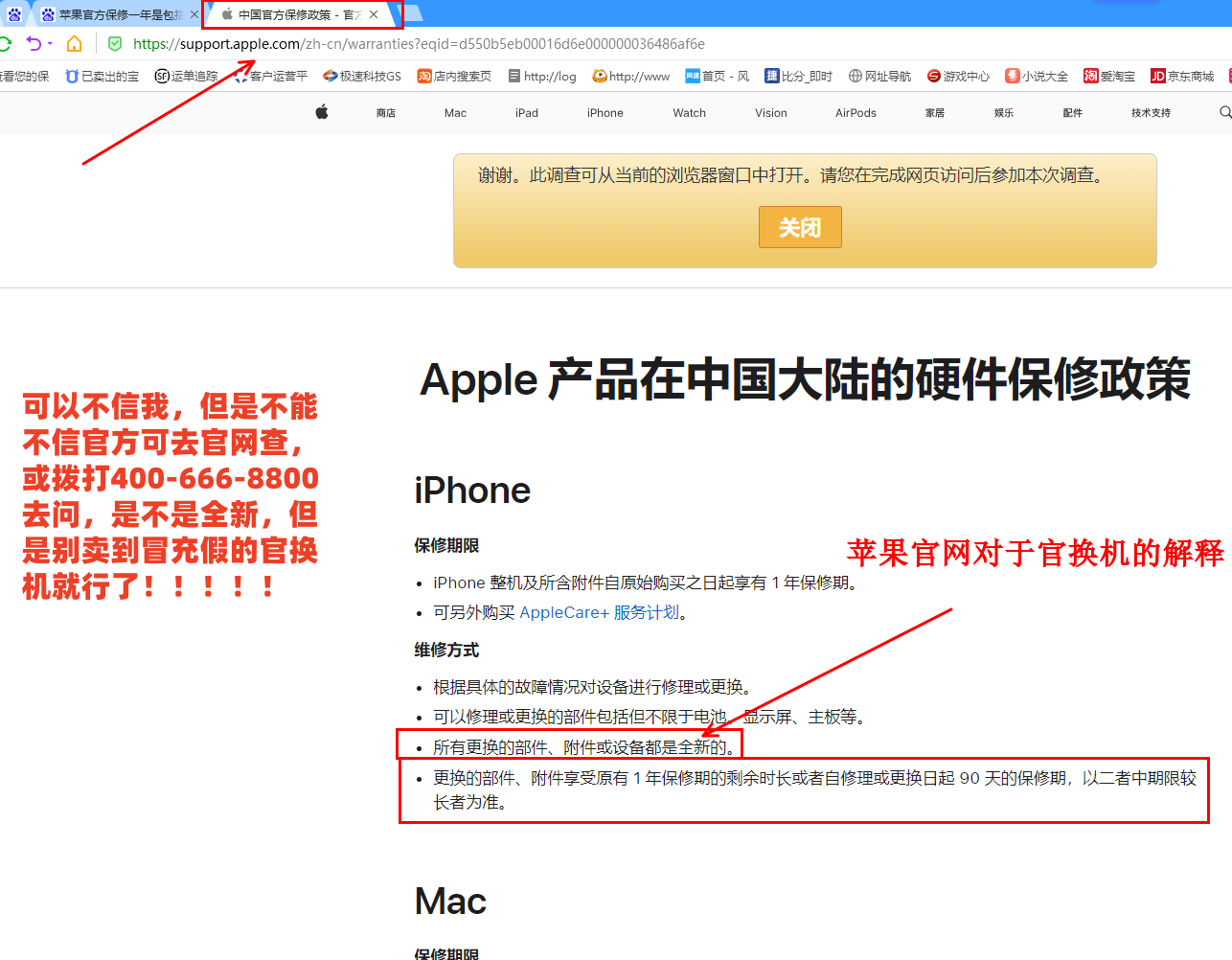This screenshot has height=960, width=1232.
Task: Open the 客户运营平 bookmark
Action: (271, 76)
